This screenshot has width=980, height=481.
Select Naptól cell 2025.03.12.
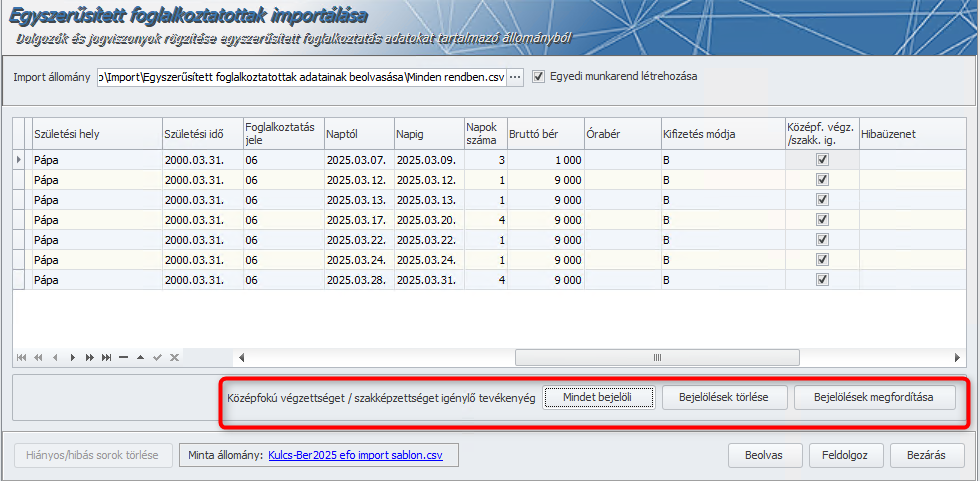[359, 180]
